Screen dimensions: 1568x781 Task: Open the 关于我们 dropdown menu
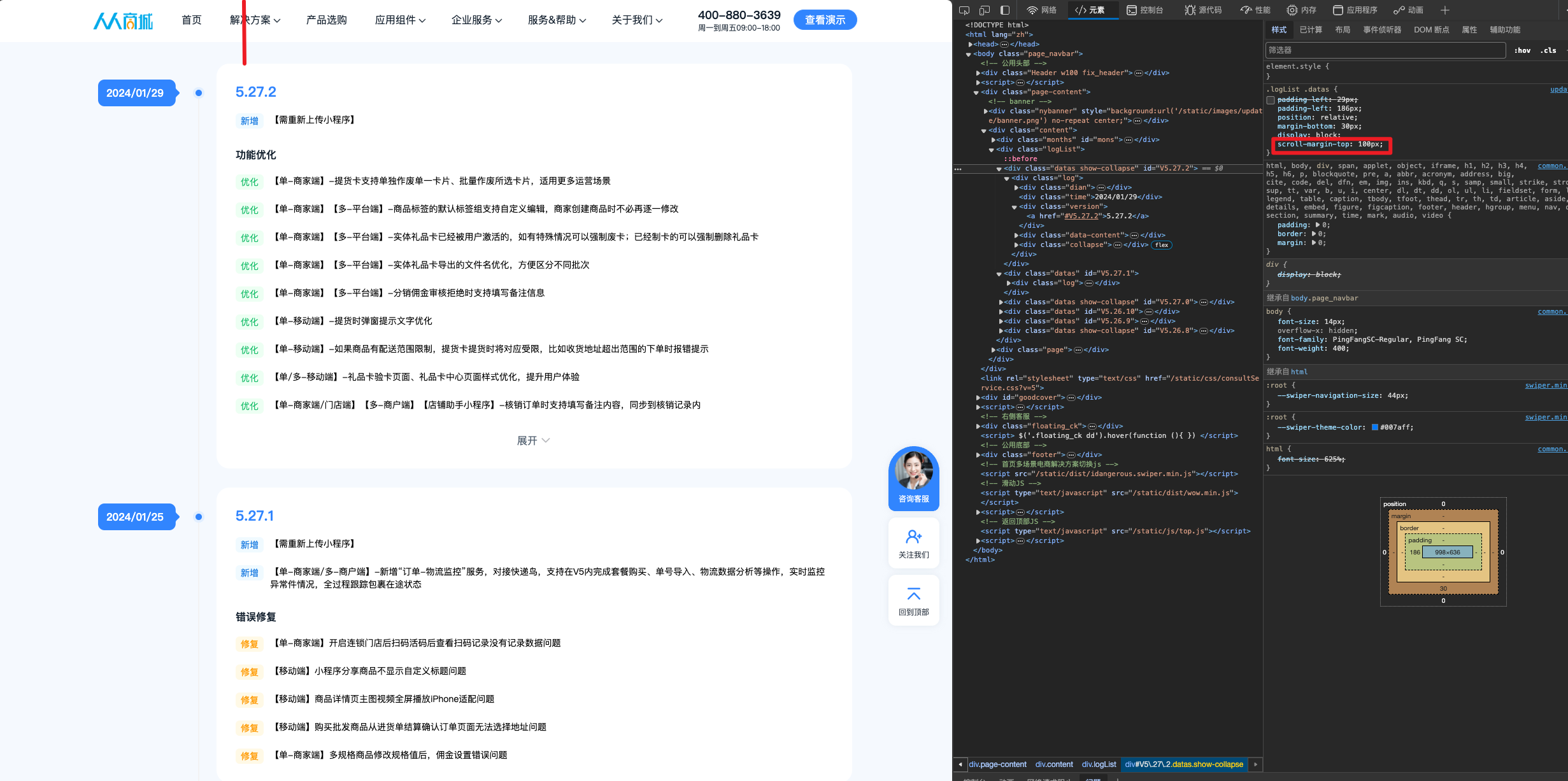(638, 20)
